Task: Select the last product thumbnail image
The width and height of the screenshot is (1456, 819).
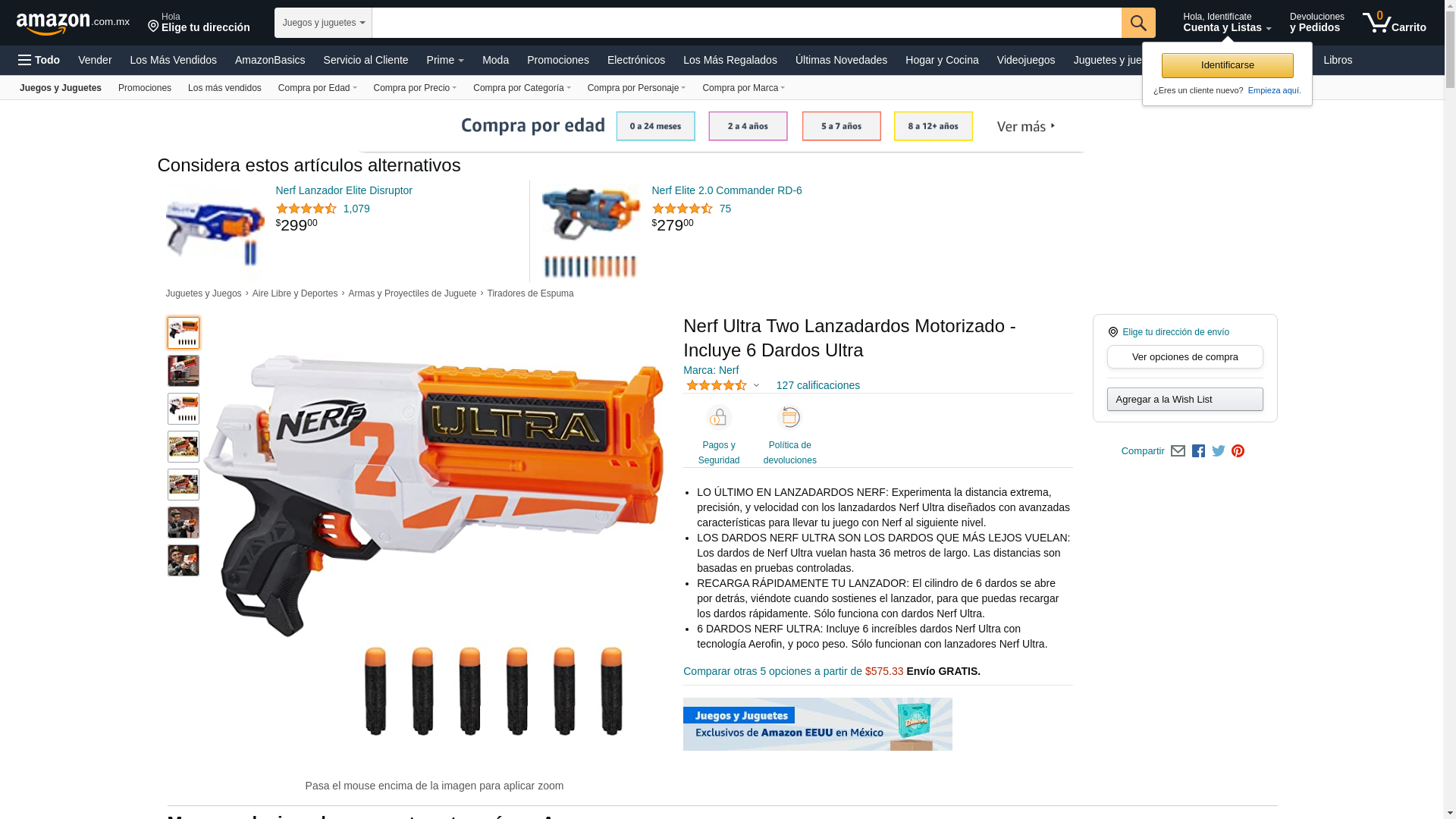Action: coord(184,560)
